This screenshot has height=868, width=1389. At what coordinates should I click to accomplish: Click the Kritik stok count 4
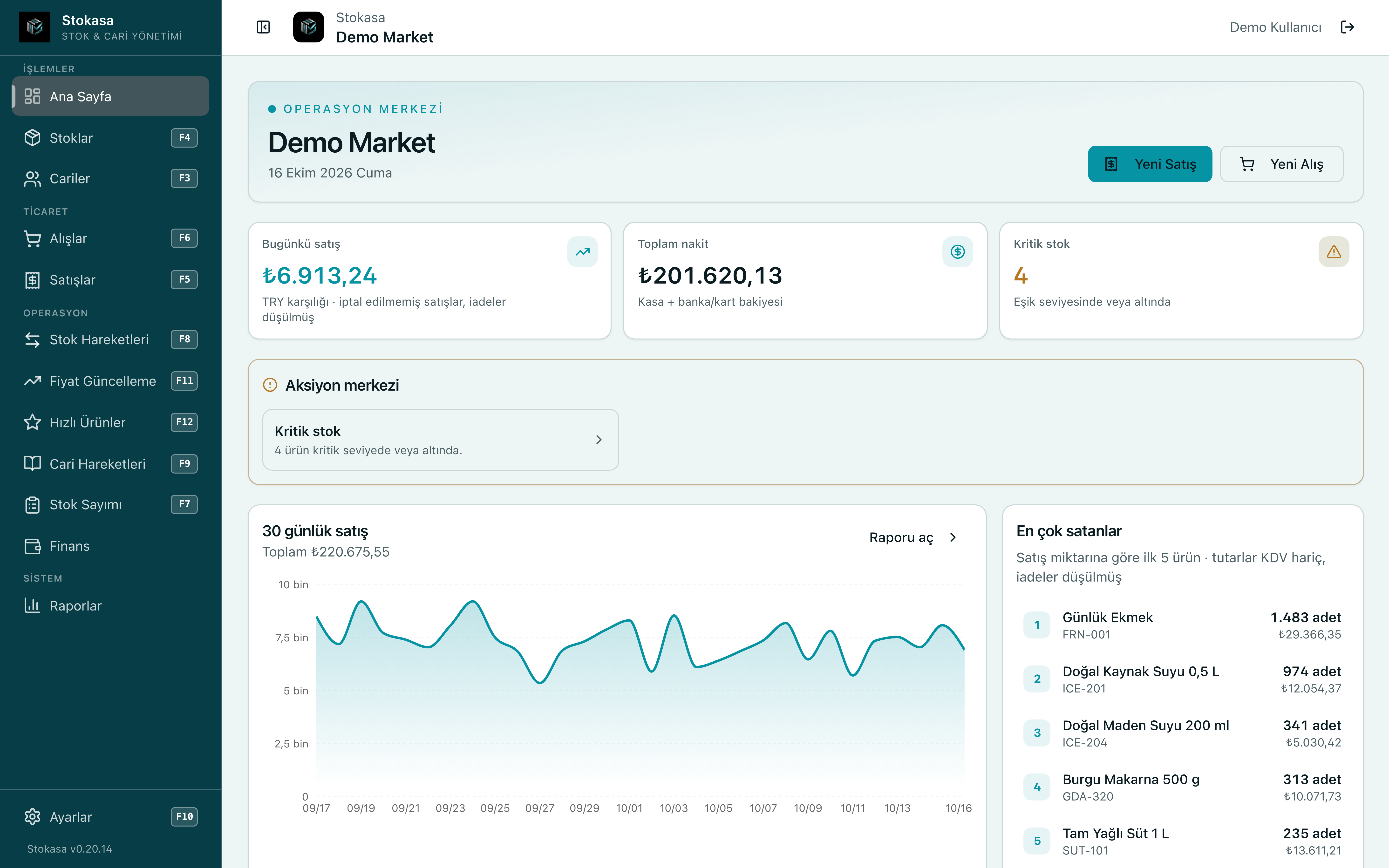[1021, 276]
